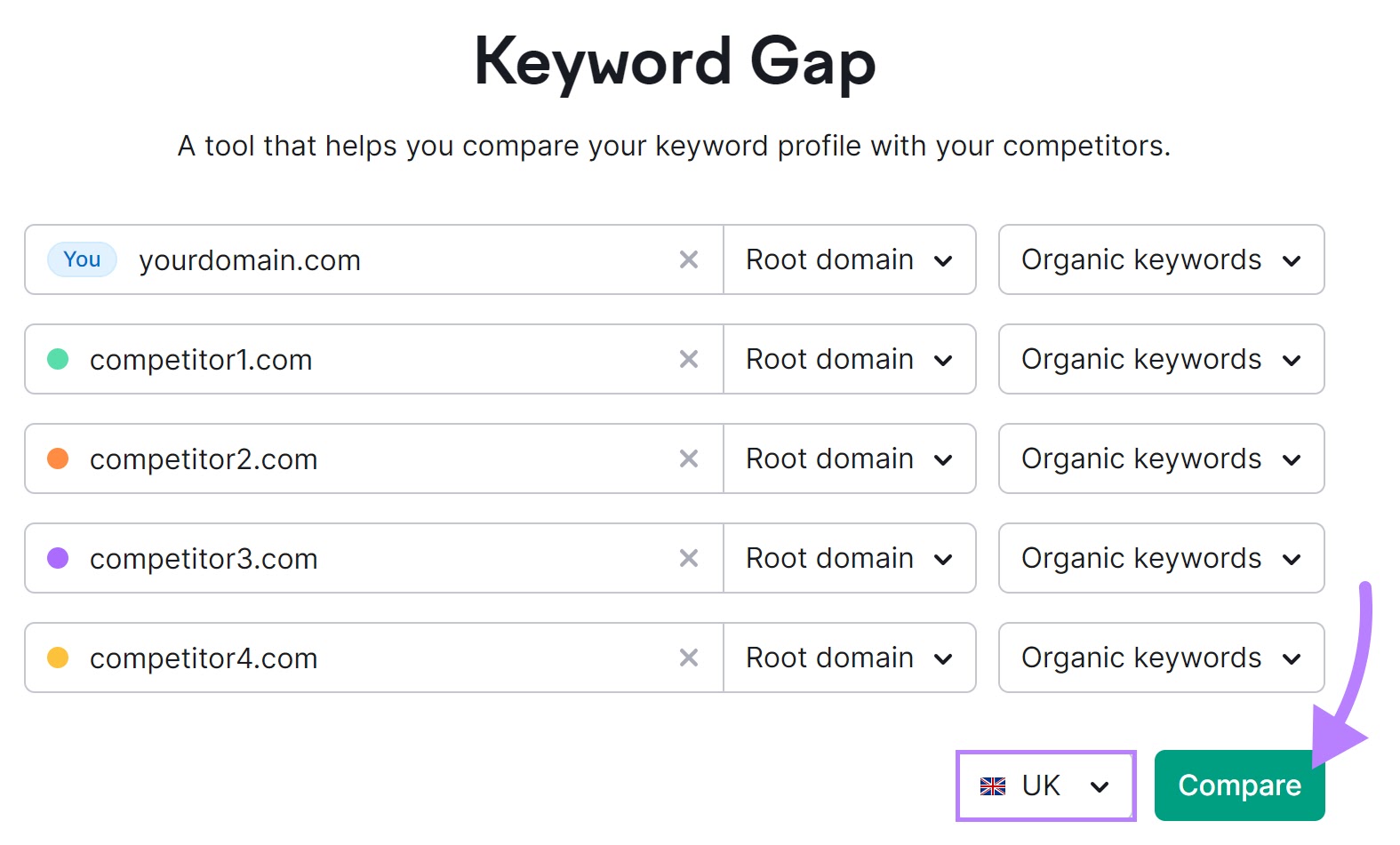Image resolution: width=1400 pixels, height=845 pixels.
Task: Open the Organic keywords dropdown for yourdomain.com
Action: [x=1159, y=259]
